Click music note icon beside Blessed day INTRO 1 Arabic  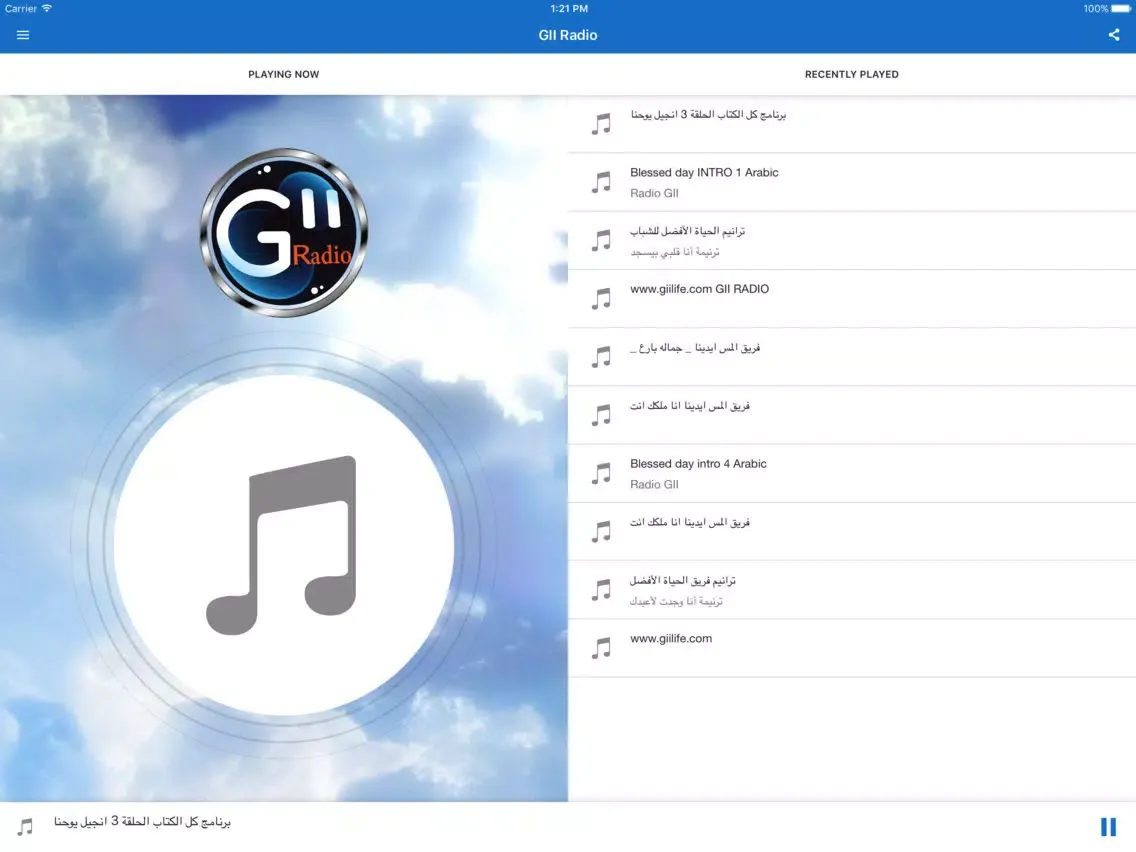point(601,182)
